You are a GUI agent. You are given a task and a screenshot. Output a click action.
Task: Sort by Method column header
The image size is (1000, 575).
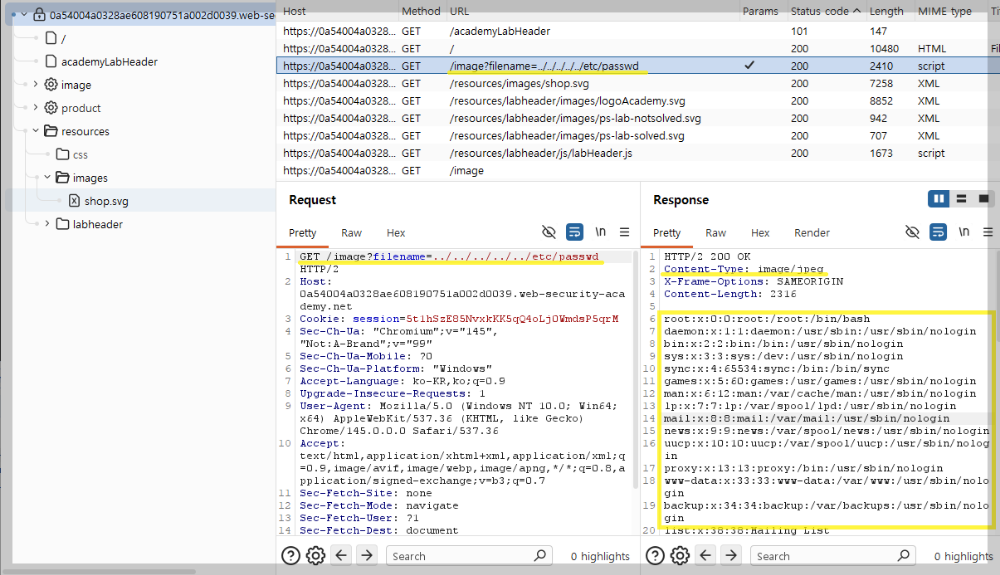(421, 11)
